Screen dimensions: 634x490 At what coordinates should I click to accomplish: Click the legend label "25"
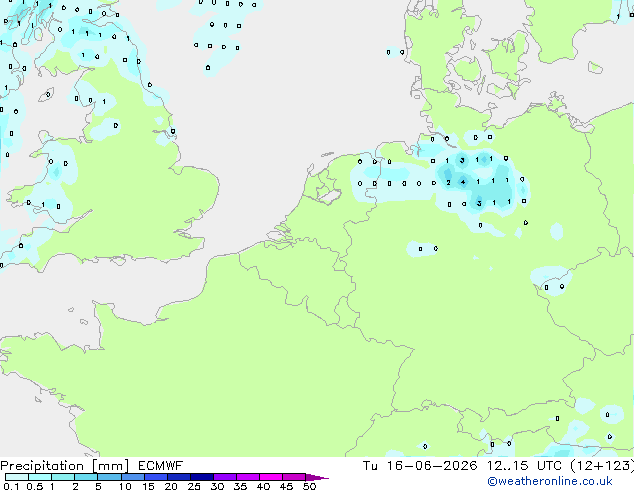[194, 486]
